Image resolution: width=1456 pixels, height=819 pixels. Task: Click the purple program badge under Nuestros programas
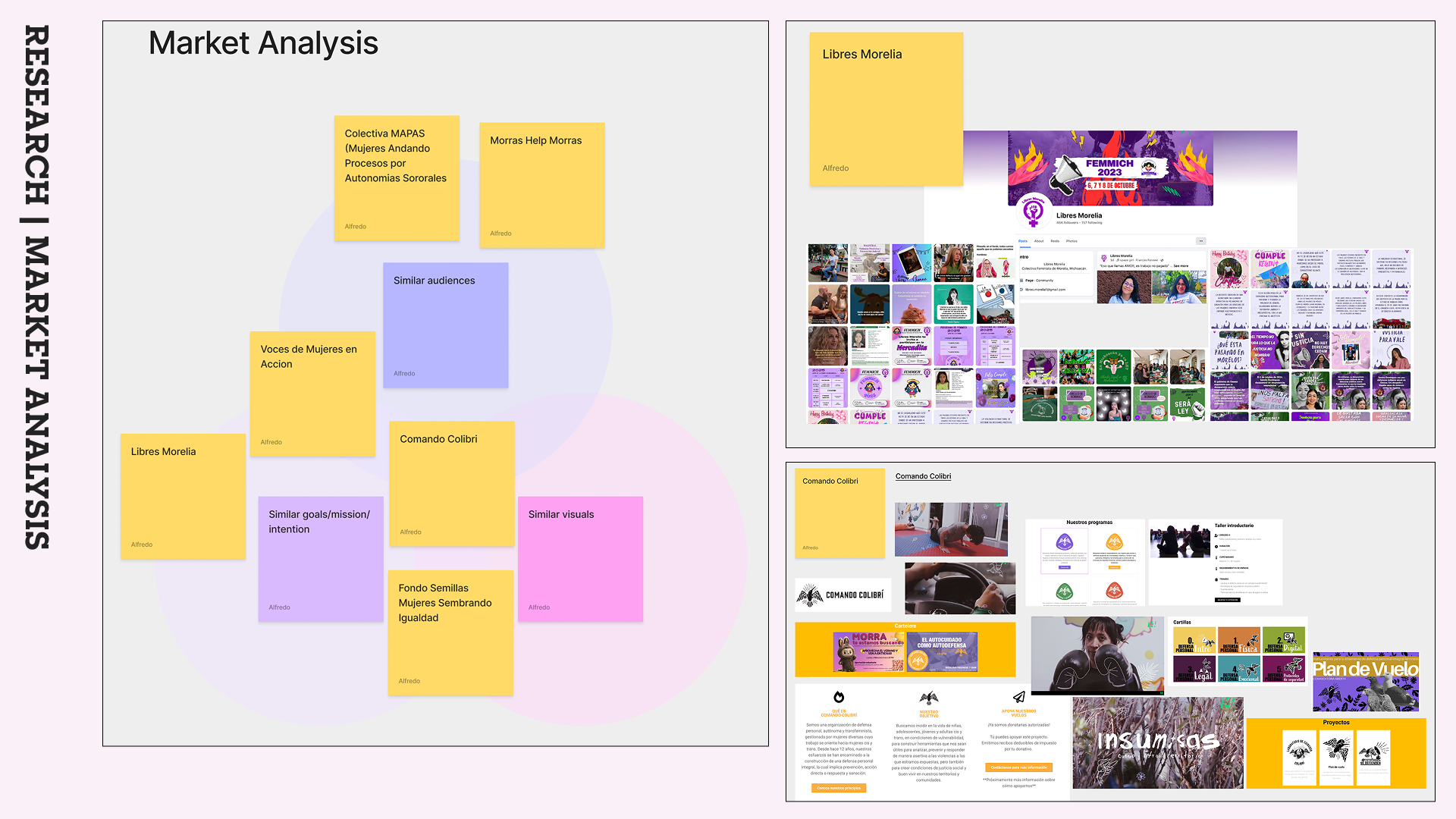coord(1065,541)
